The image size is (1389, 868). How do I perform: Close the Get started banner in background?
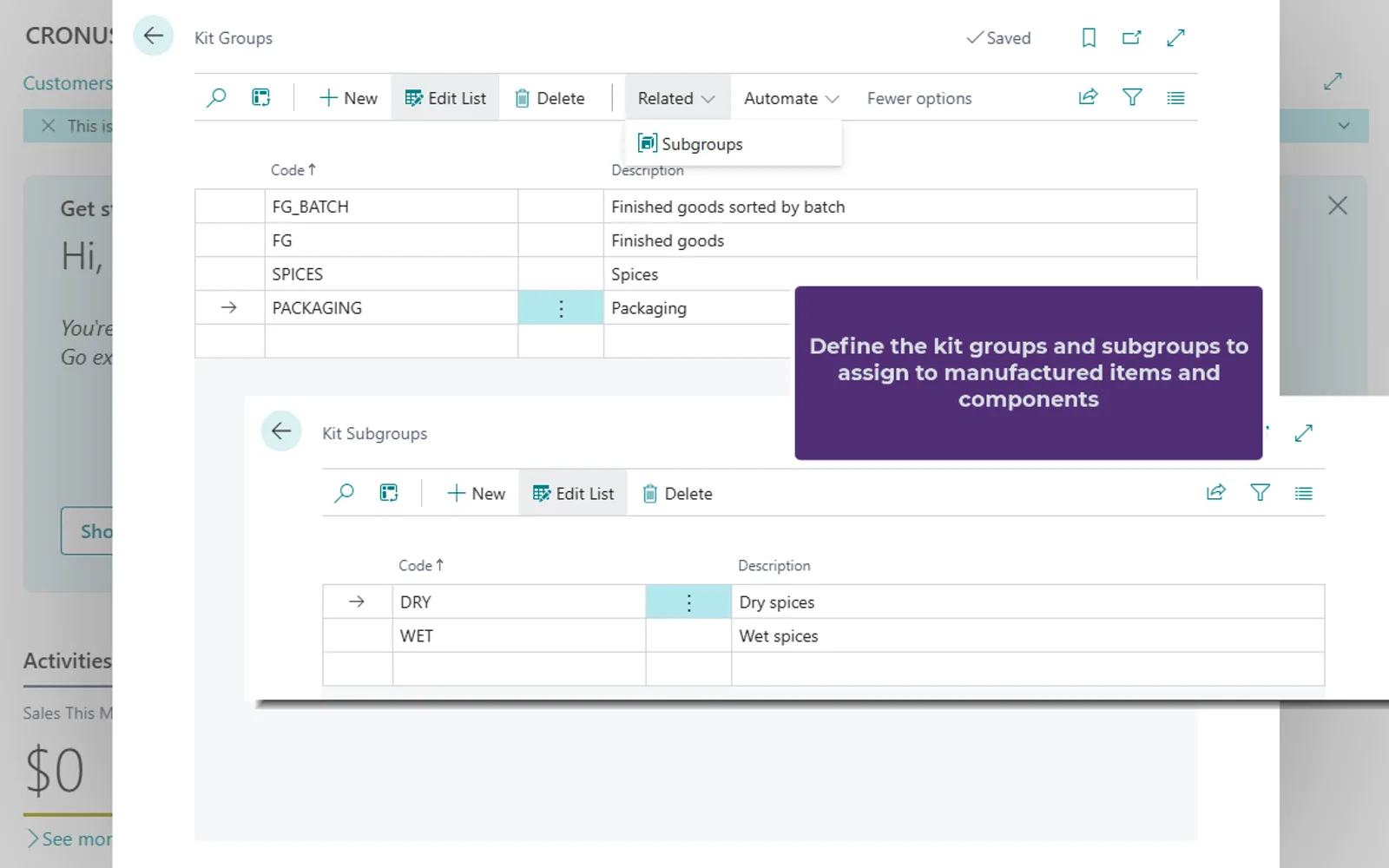click(x=1337, y=206)
